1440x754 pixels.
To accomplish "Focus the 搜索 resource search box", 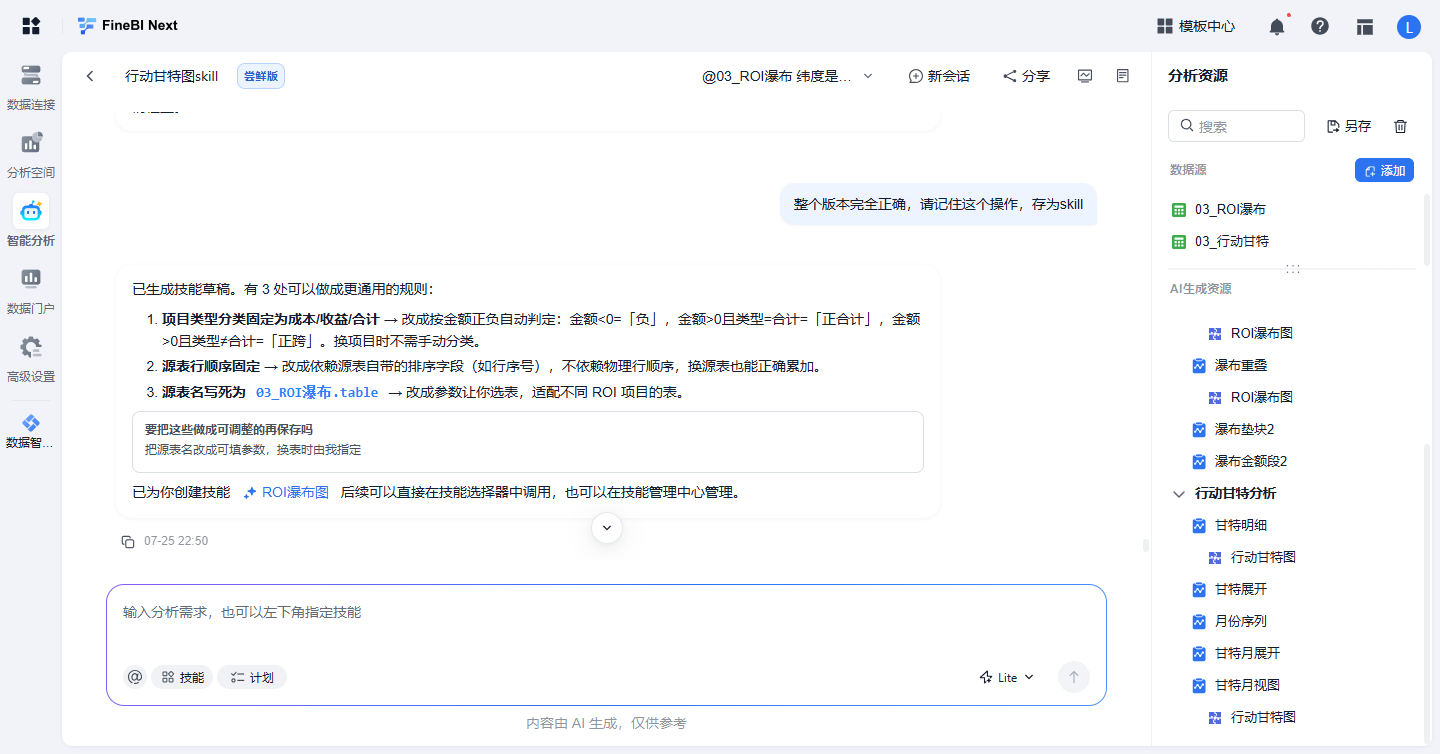I will click(1236, 126).
